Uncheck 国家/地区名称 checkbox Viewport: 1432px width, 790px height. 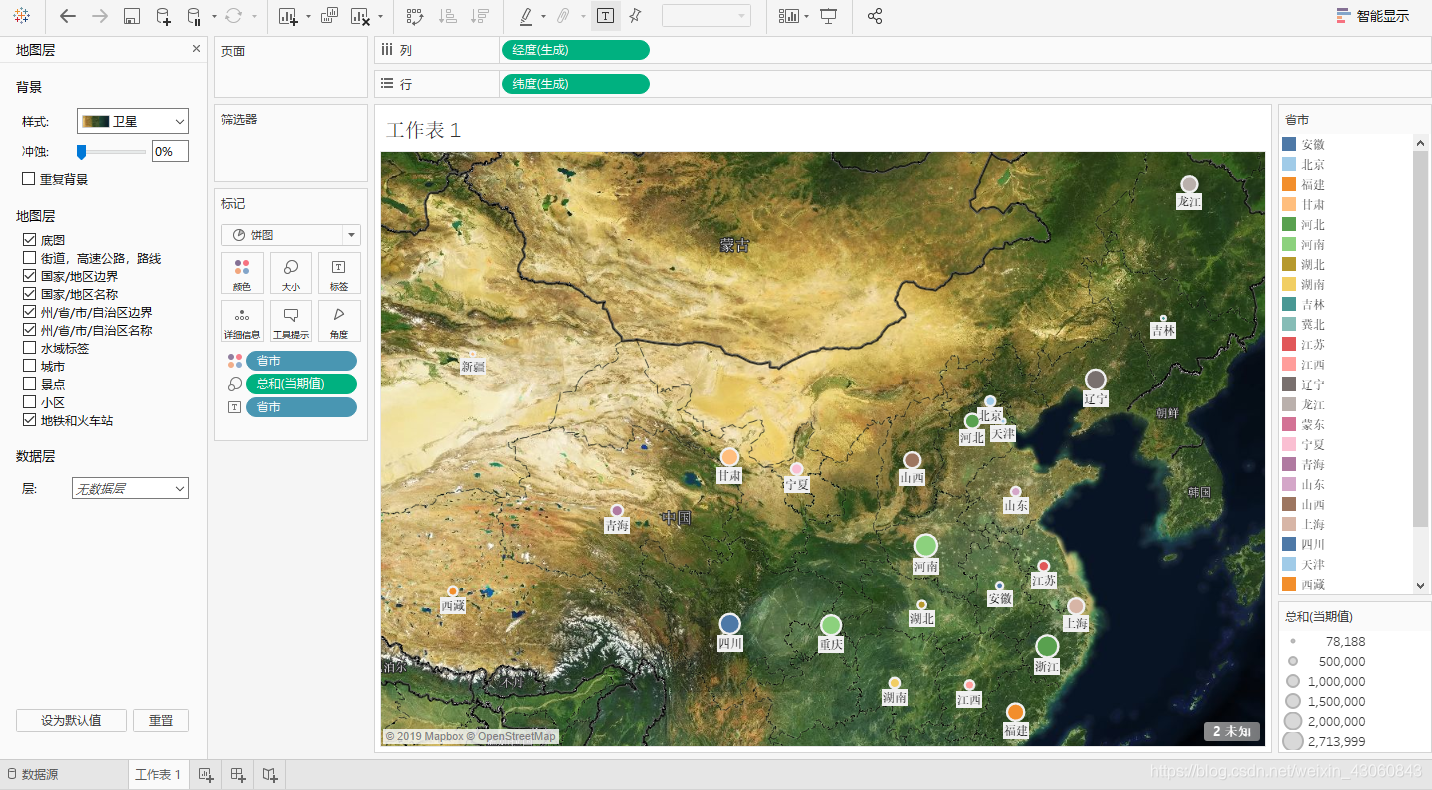click(29, 294)
